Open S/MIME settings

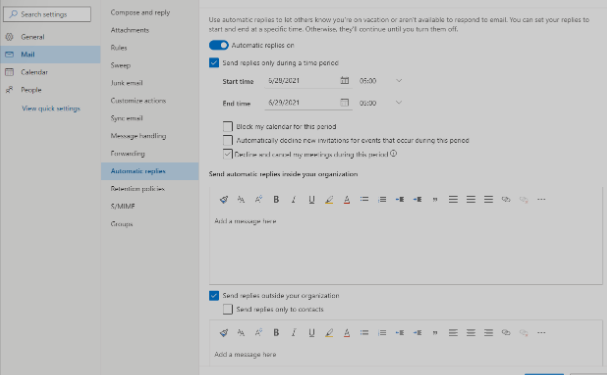tap(150, 206)
